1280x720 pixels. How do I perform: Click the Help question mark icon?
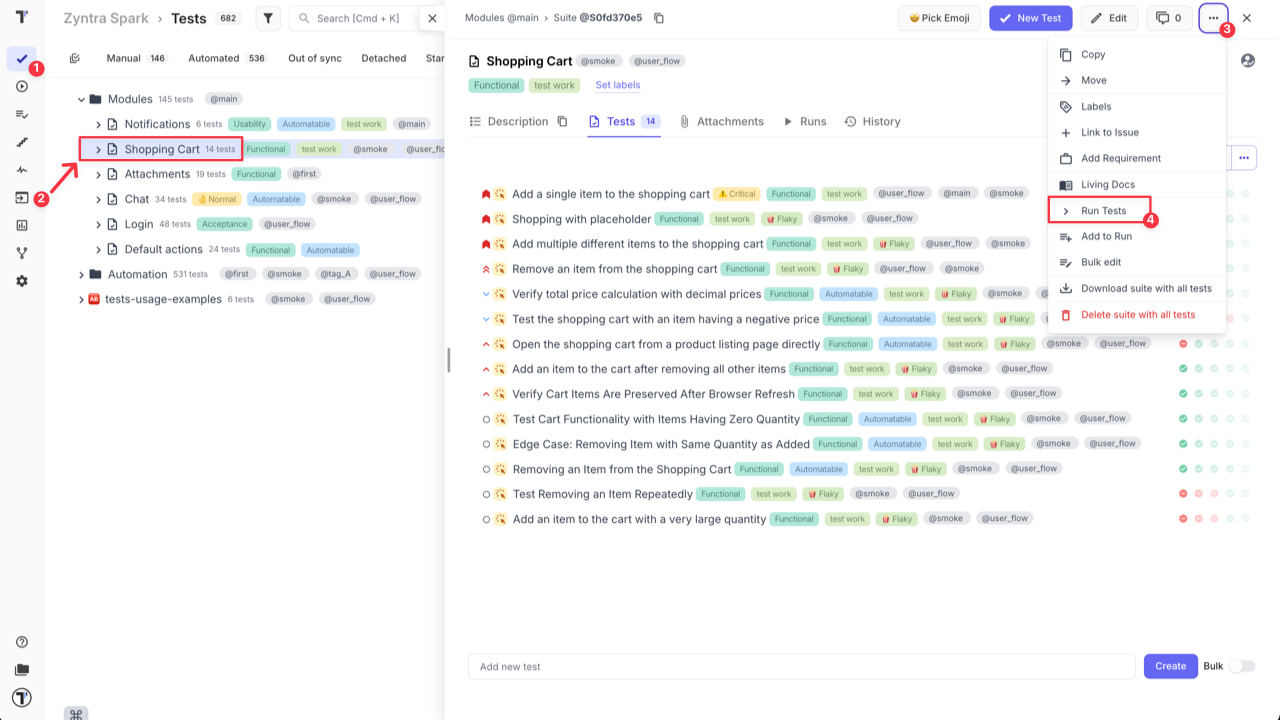click(22, 644)
